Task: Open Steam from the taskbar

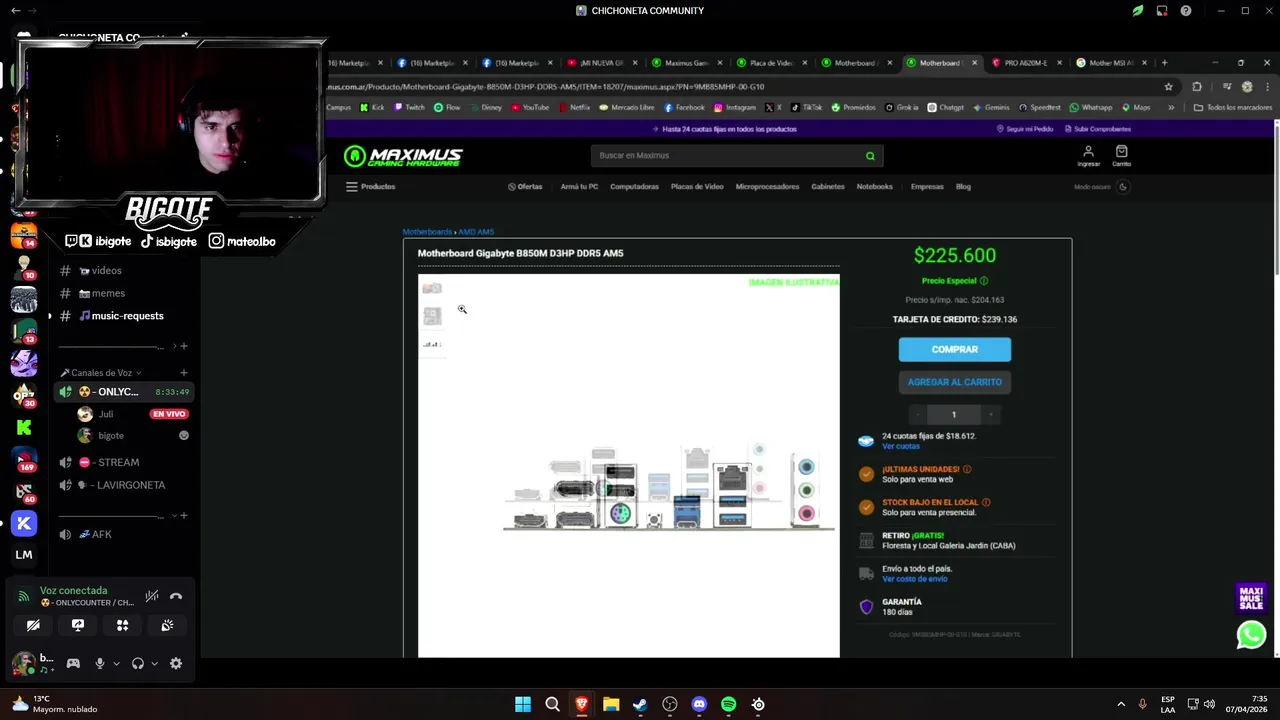Action: coord(640,704)
